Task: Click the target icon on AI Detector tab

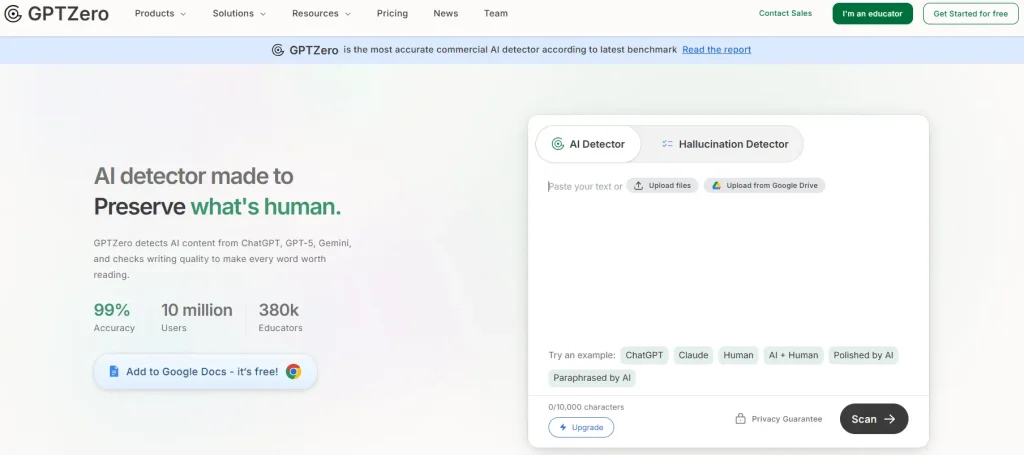Action: point(558,144)
